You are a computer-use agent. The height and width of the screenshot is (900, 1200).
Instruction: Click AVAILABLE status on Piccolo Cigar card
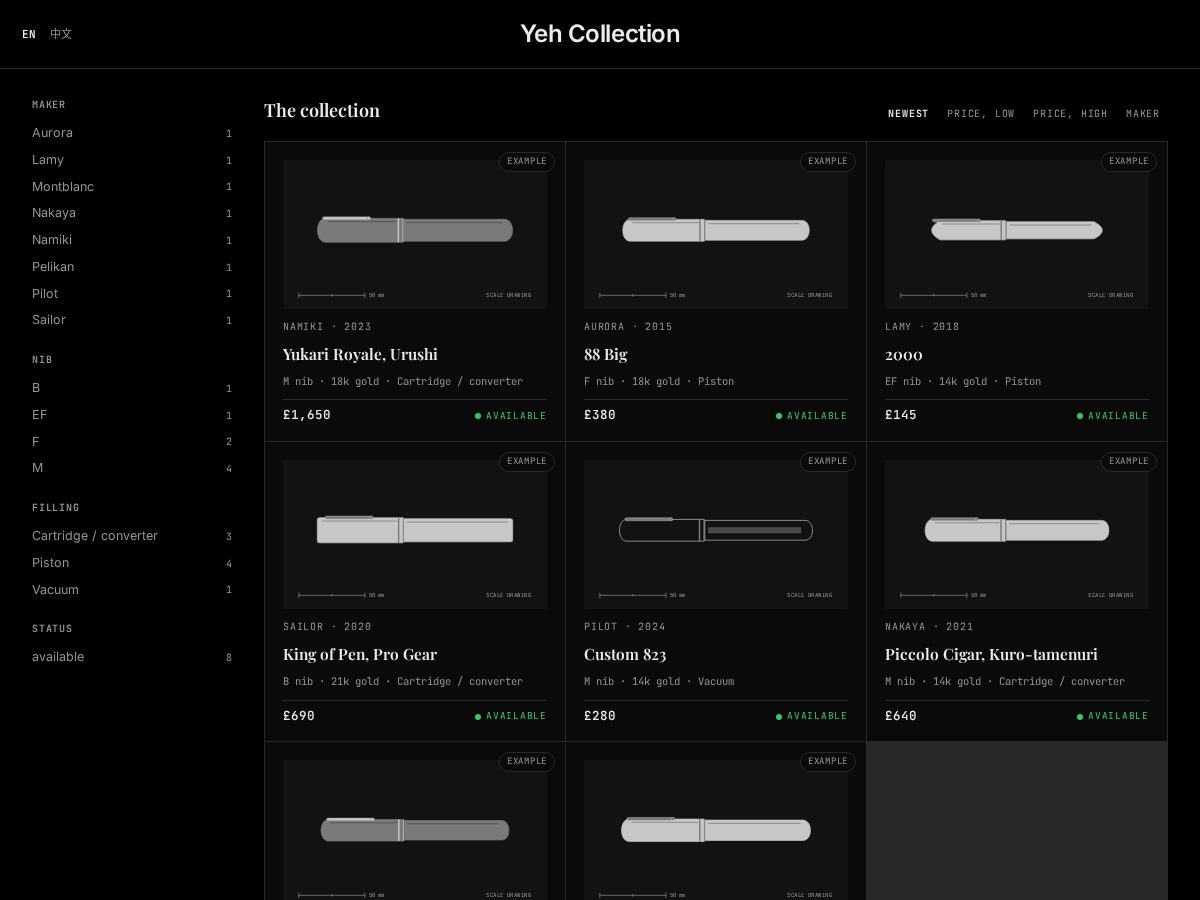click(x=1112, y=716)
